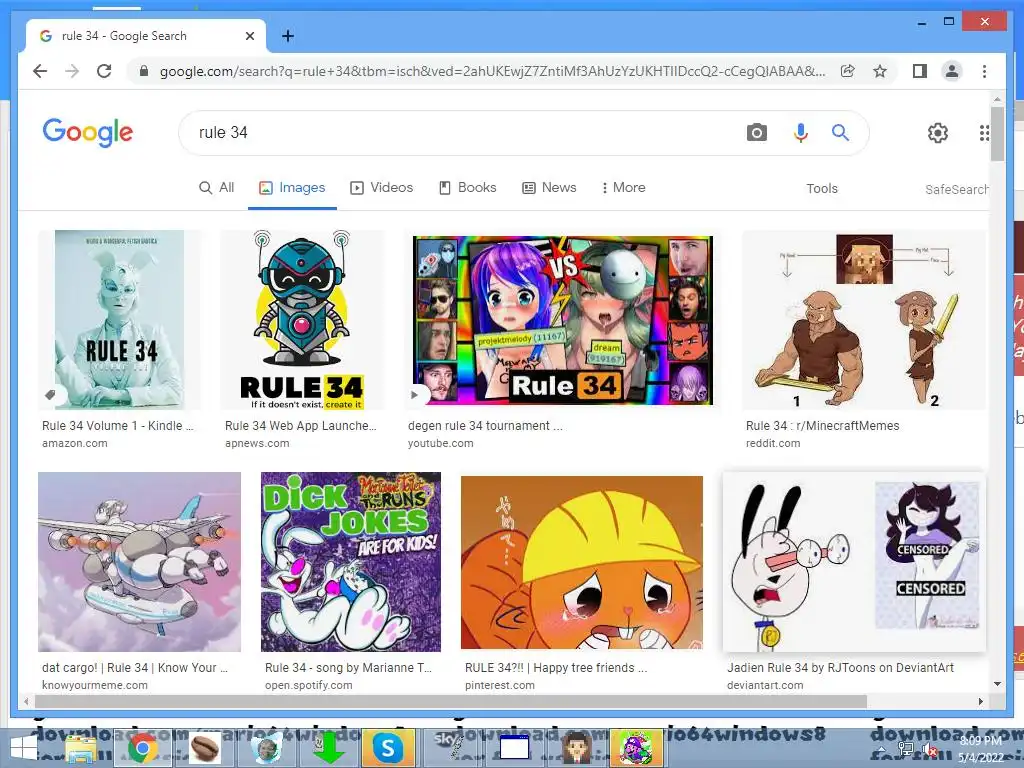The width and height of the screenshot is (1024, 768).
Task: Open Google apps grid icon
Action: (x=984, y=133)
